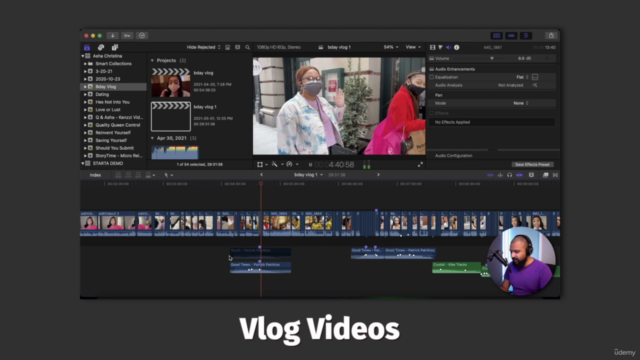Open the viewer View options menu

click(413, 47)
